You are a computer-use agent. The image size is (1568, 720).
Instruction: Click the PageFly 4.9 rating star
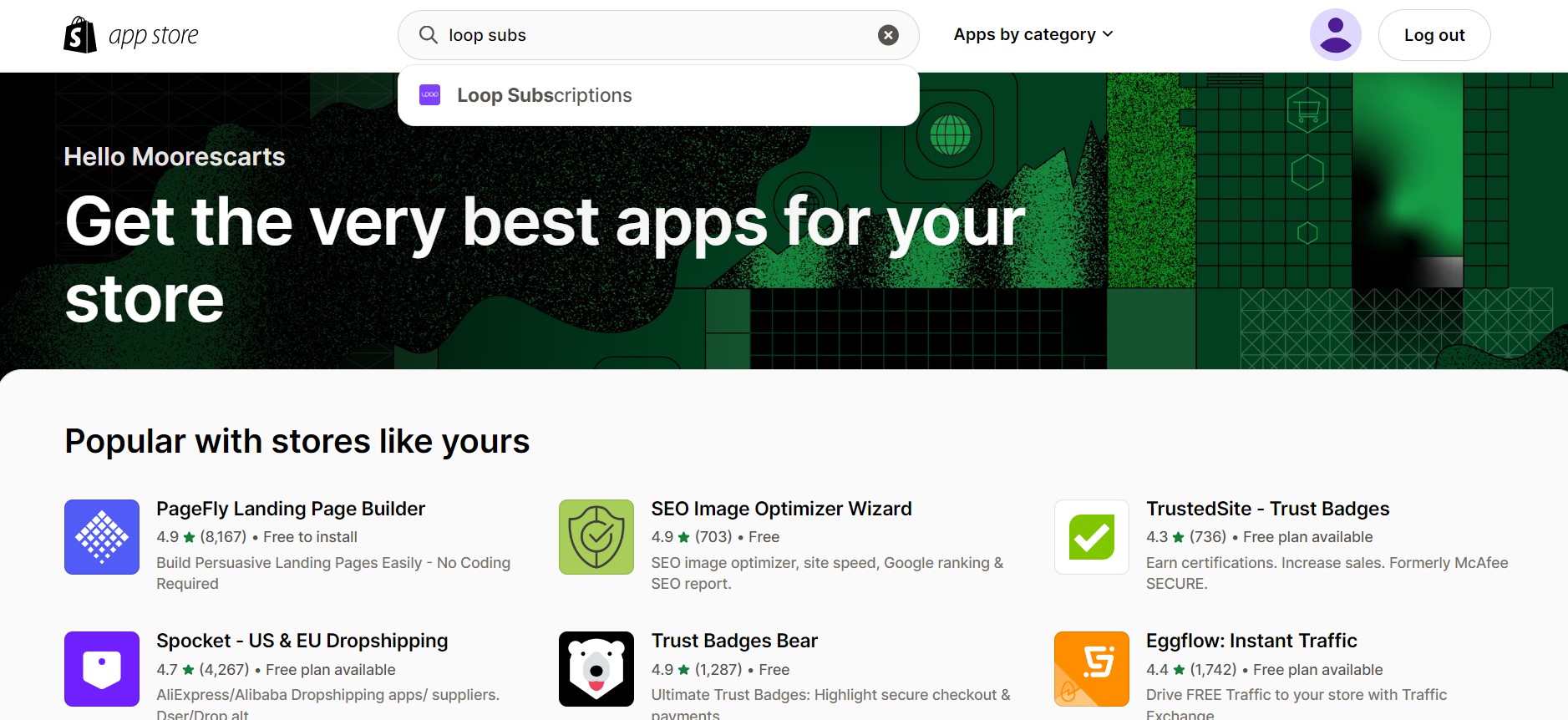(190, 537)
